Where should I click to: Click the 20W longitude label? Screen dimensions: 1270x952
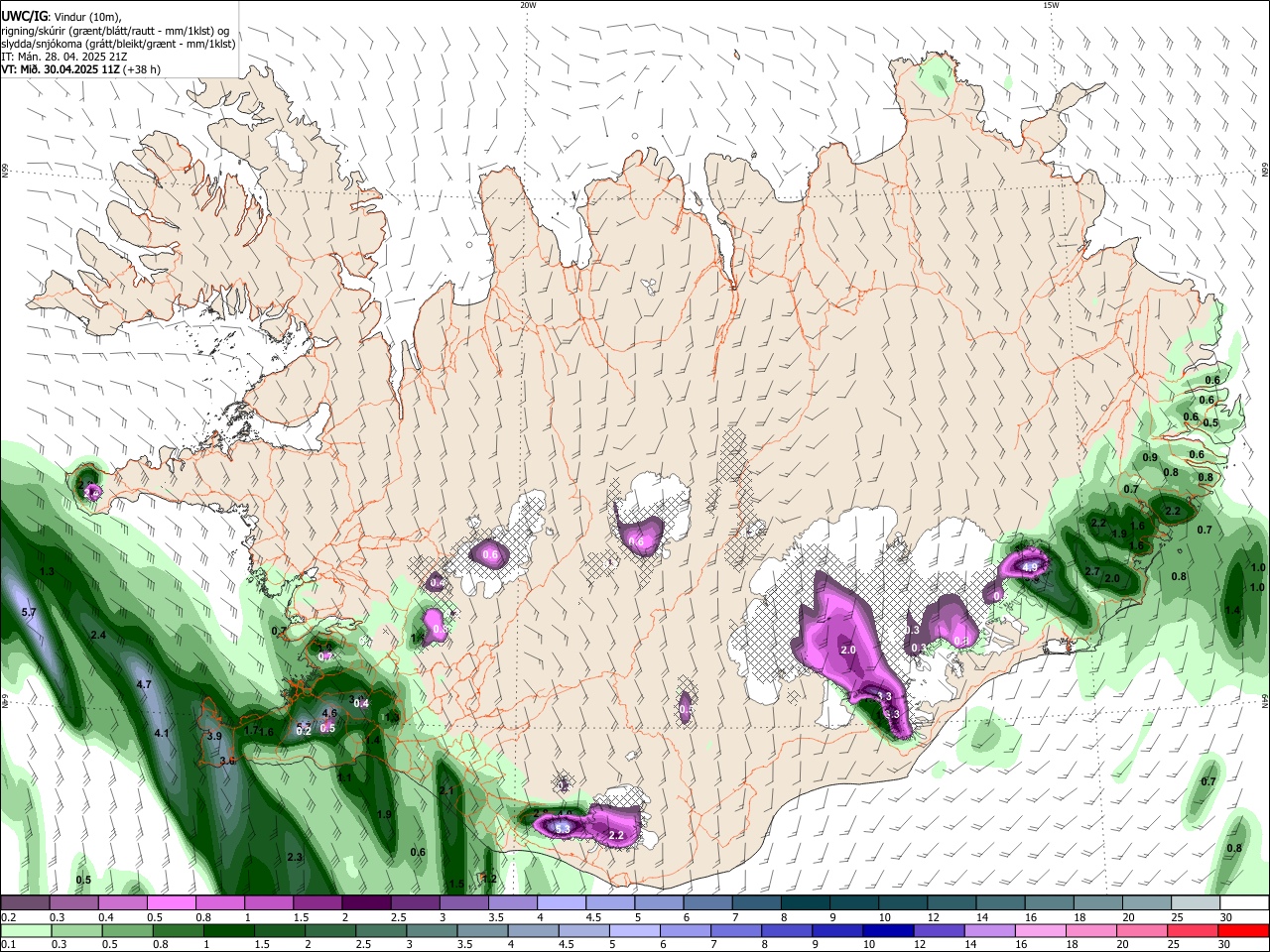(x=528, y=5)
